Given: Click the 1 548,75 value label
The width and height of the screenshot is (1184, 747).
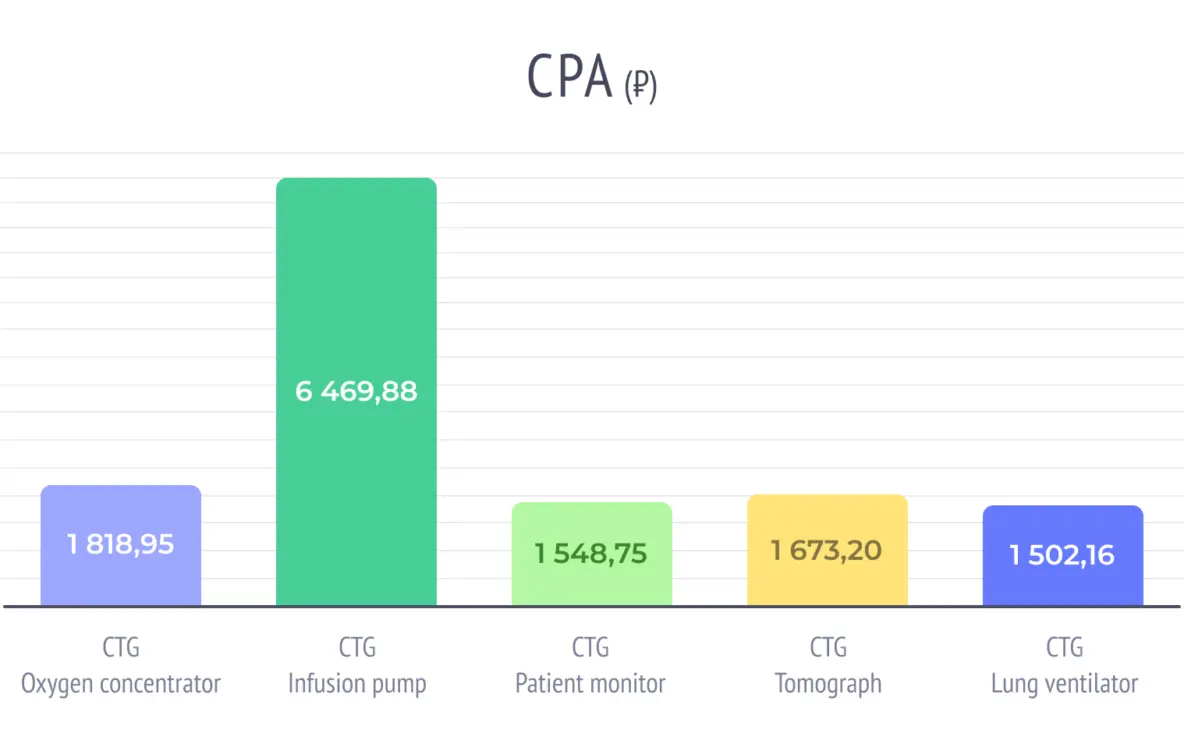Looking at the screenshot, I should (x=591, y=553).
